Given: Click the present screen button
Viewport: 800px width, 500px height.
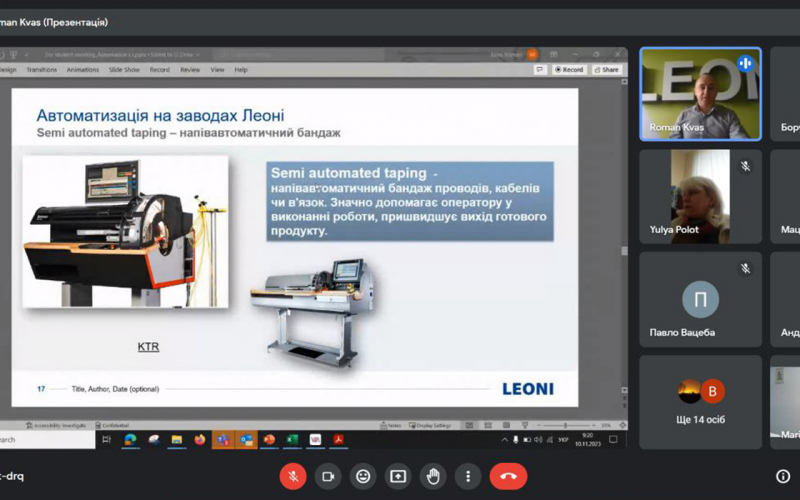Looking at the screenshot, I should pyautogui.click(x=398, y=477).
